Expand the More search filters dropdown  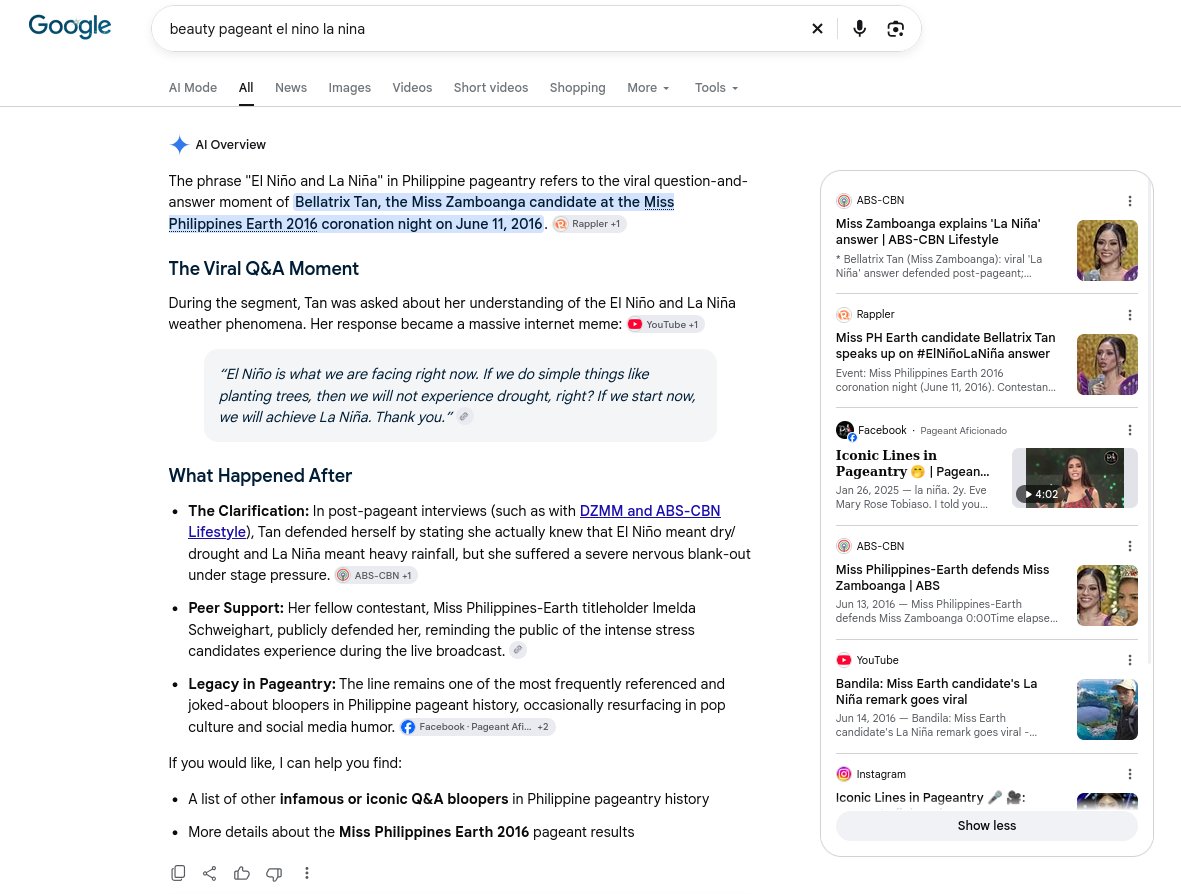pyautogui.click(x=648, y=87)
